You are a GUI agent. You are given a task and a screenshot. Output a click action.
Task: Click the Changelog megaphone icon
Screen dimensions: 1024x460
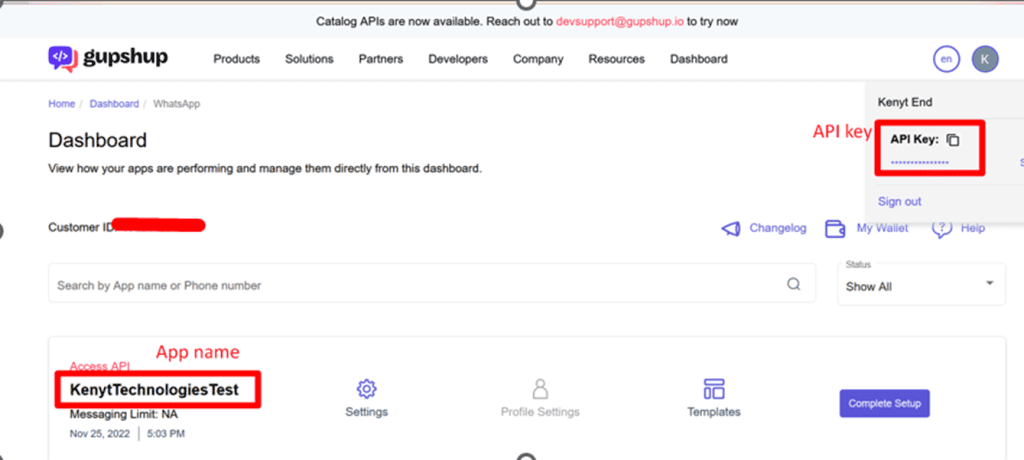[731, 229]
